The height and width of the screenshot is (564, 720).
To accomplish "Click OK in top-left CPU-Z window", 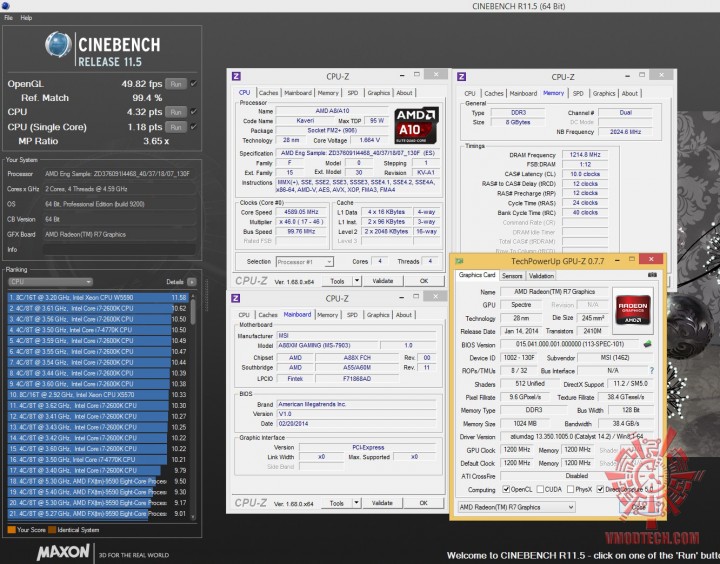I will [x=424, y=281].
